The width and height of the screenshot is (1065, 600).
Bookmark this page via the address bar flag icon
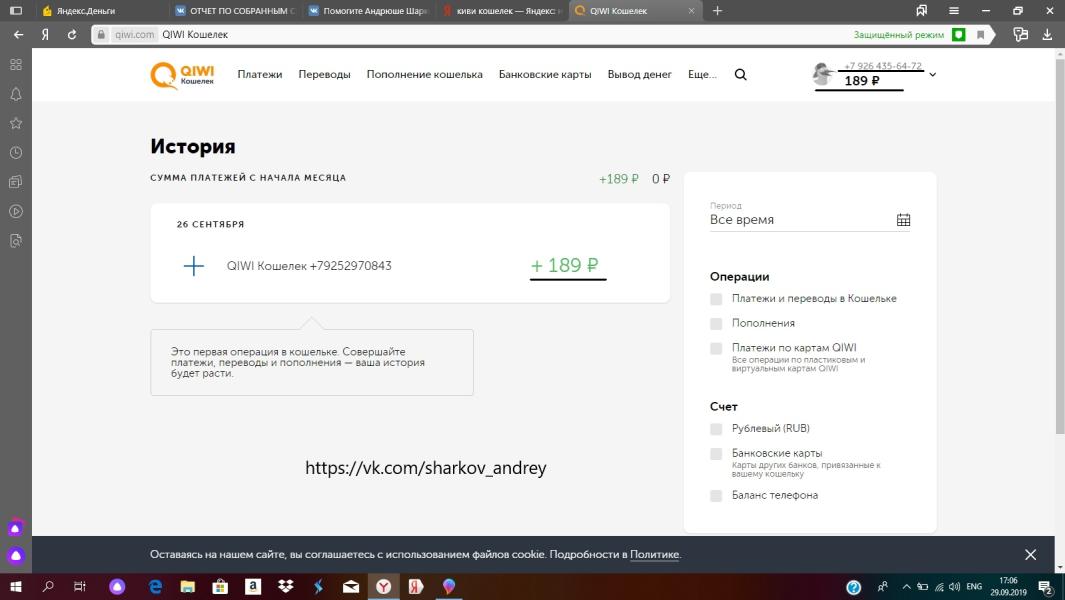(x=980, y=35)
